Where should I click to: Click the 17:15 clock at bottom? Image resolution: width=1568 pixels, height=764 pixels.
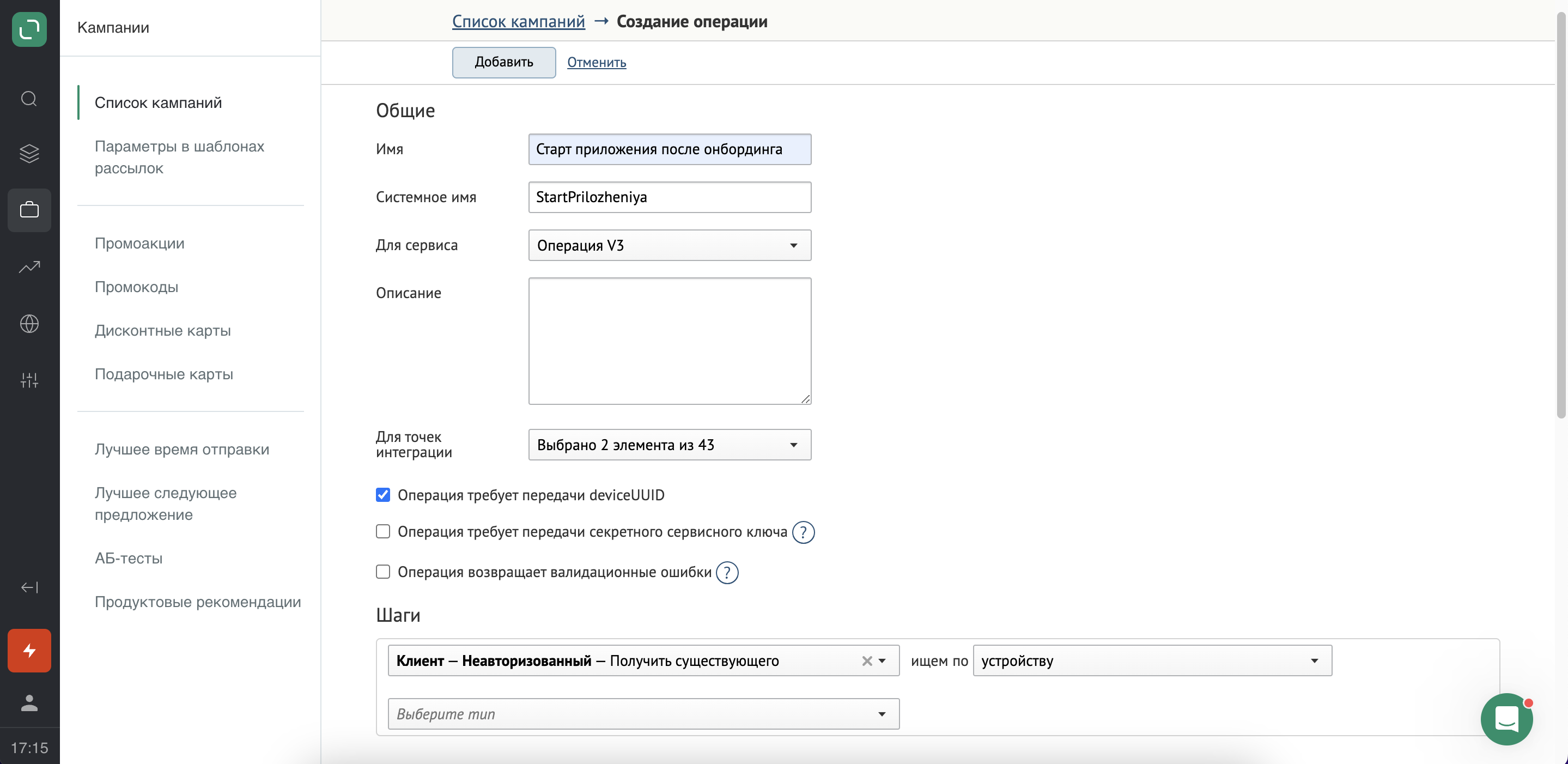pos(29,748)
